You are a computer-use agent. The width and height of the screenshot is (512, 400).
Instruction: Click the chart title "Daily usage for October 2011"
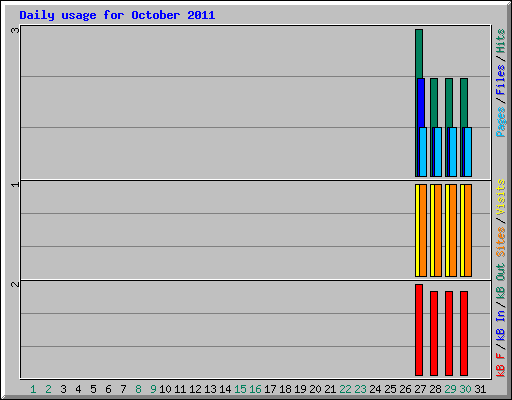pyautogui.click(x=117, y=15)
